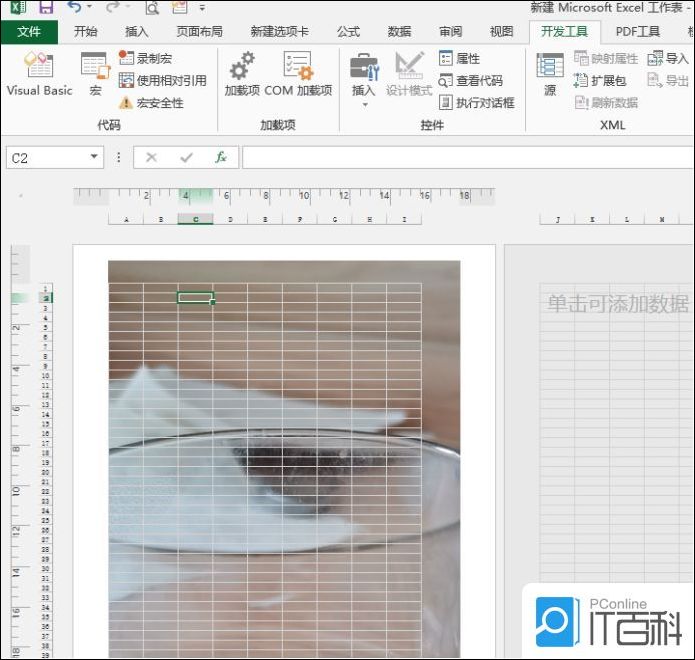
Task: Click Run Dialog (执行对话框)
Action: pos(476,103)
